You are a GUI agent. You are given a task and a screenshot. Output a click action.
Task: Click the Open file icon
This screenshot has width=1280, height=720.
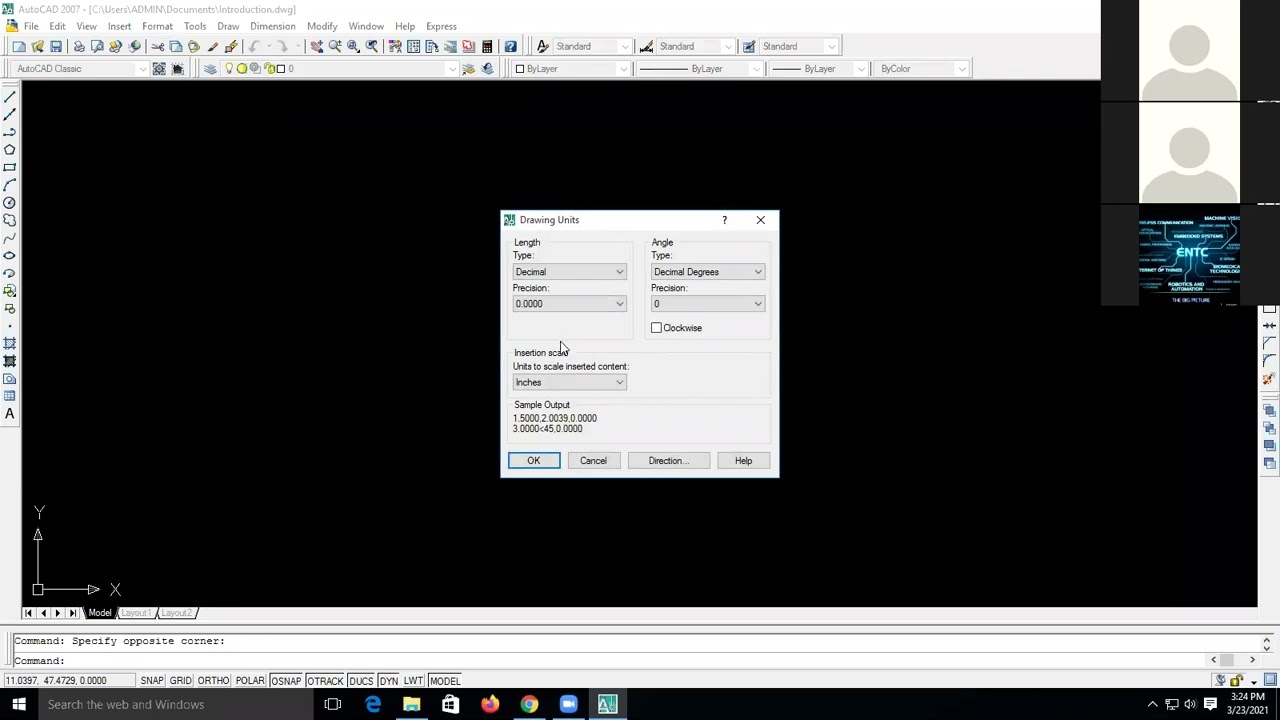pos(38,46)
